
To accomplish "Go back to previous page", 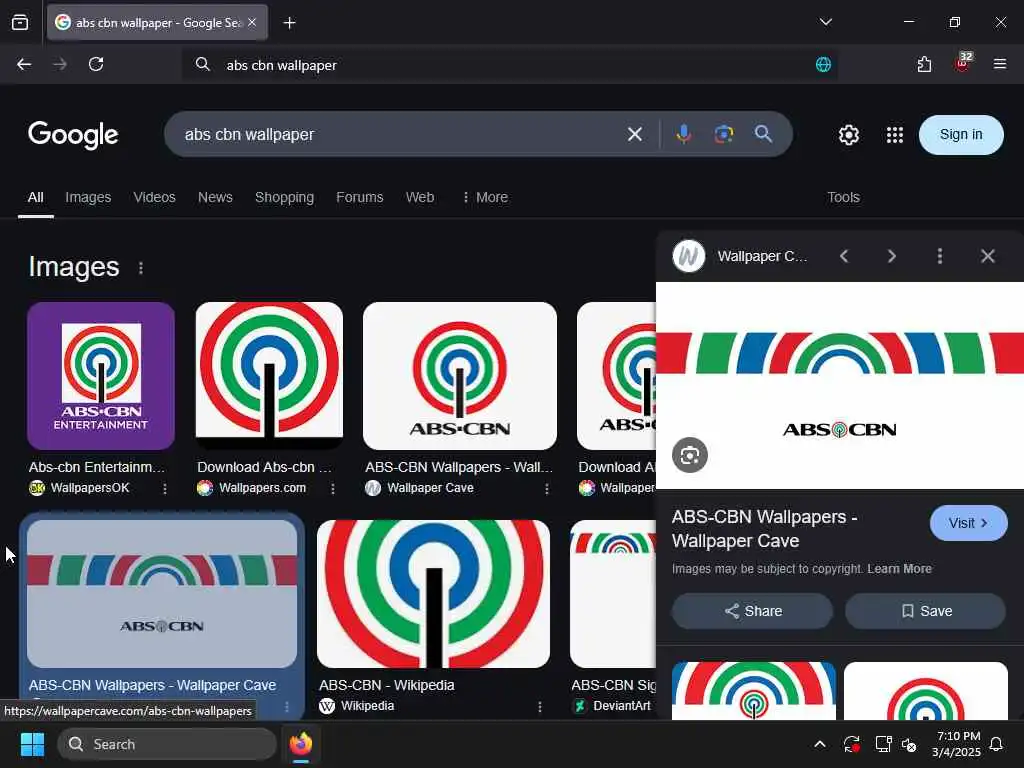I will (x=24, y=64).
